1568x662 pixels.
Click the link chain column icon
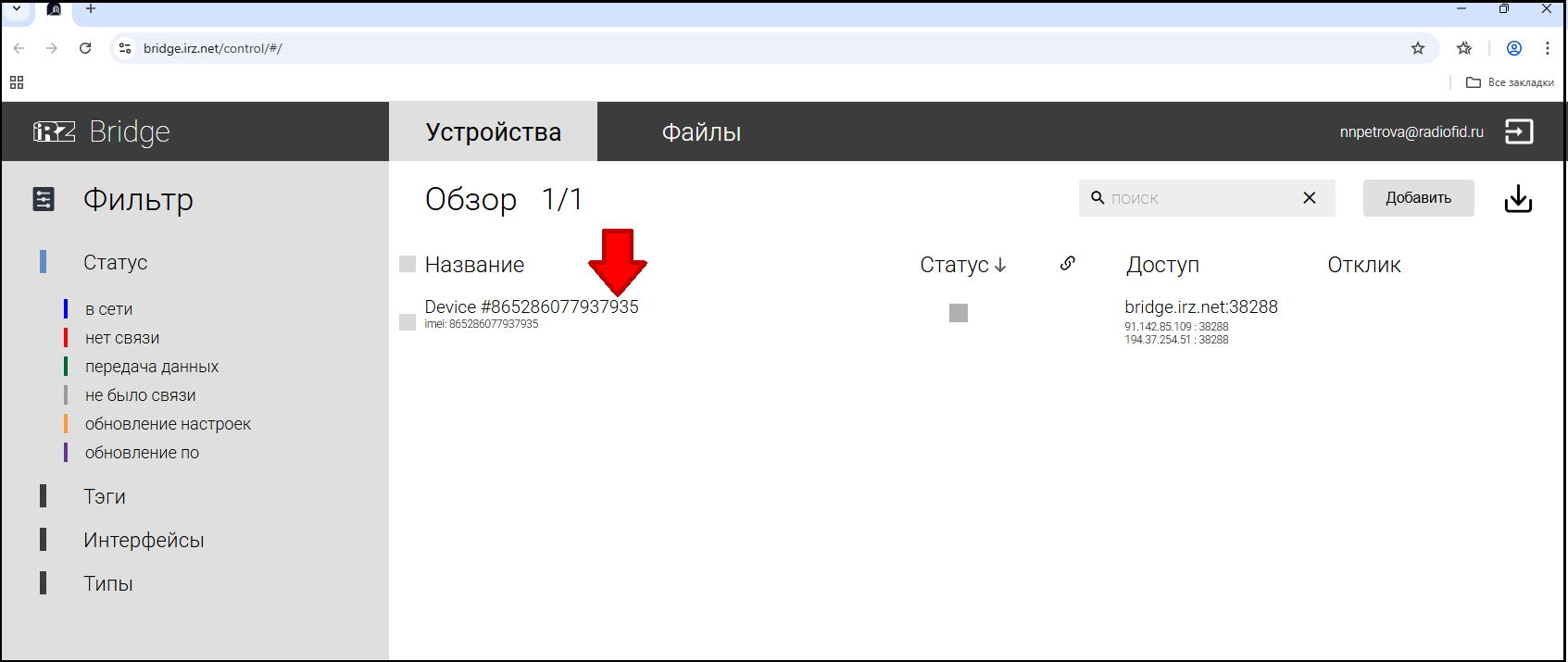point(1067,264)
